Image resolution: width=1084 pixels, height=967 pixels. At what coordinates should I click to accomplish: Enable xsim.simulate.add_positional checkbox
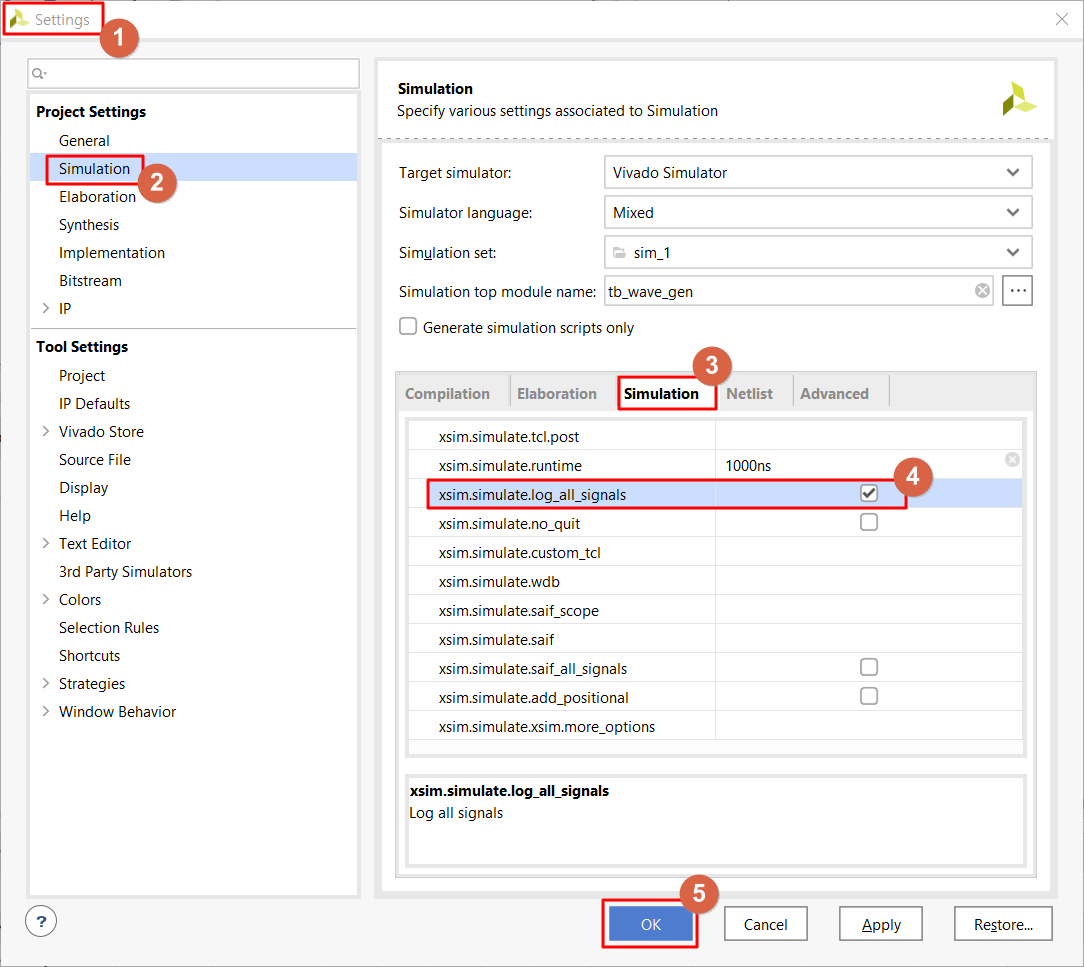coord(869,697)
